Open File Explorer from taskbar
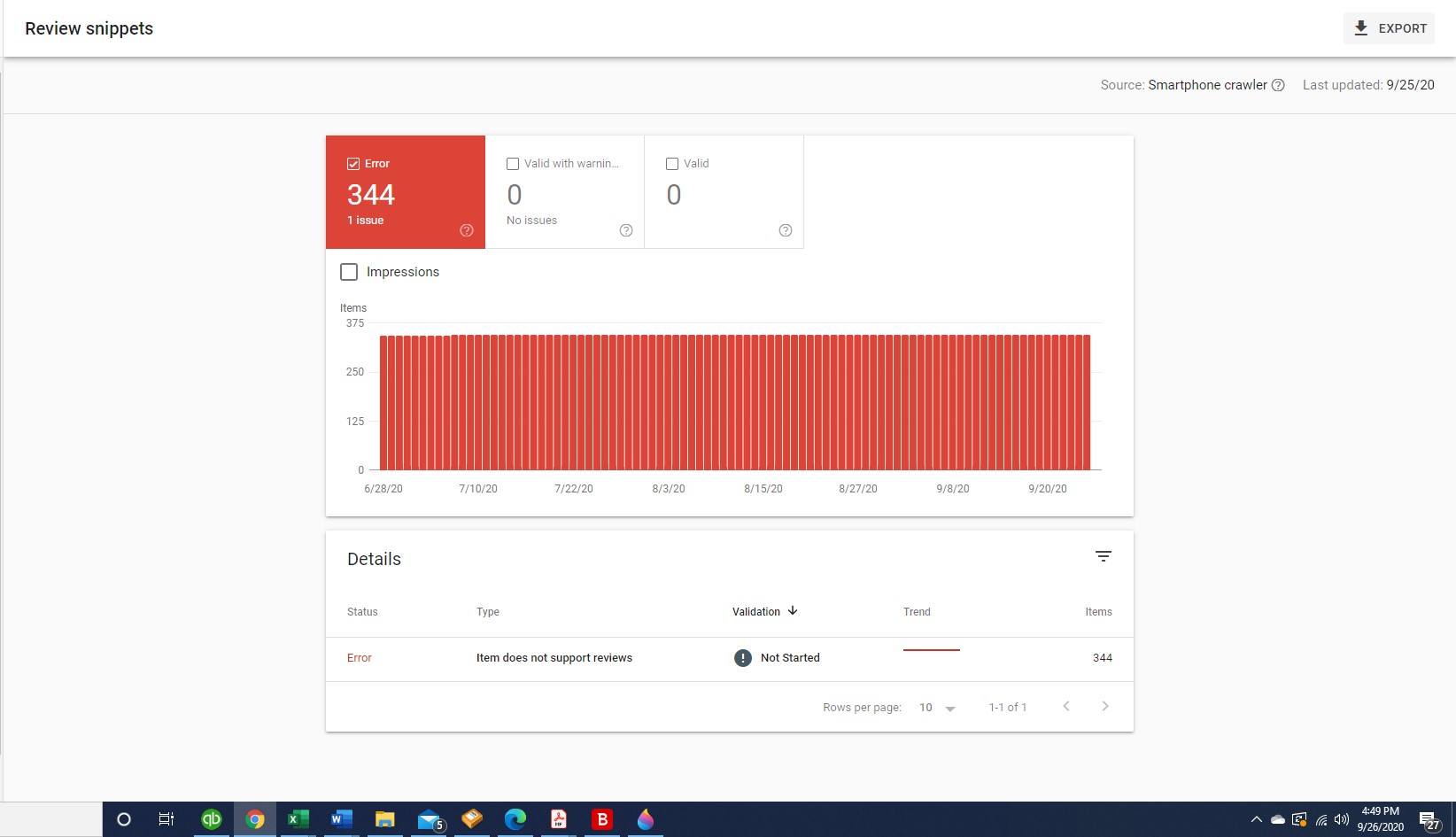The image size is (1456, 837). click(384, 819)
